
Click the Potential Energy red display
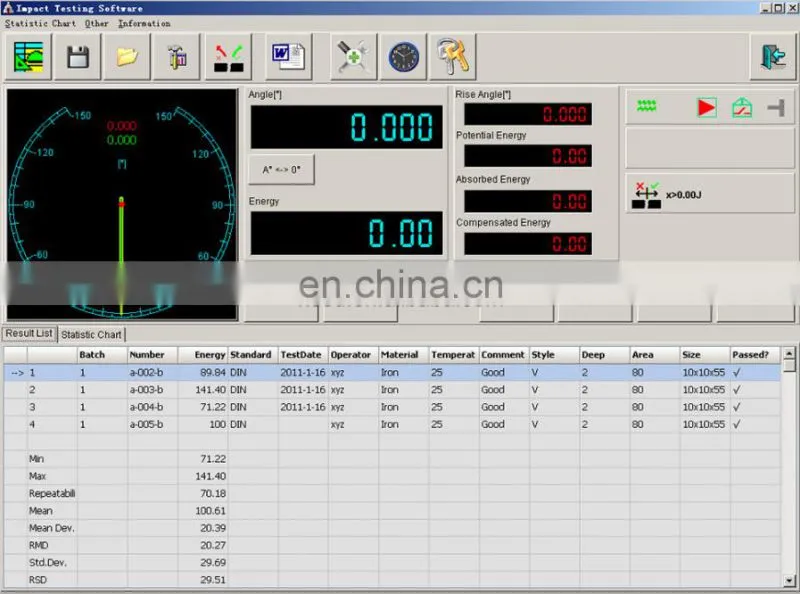click(x=528, y=156)
